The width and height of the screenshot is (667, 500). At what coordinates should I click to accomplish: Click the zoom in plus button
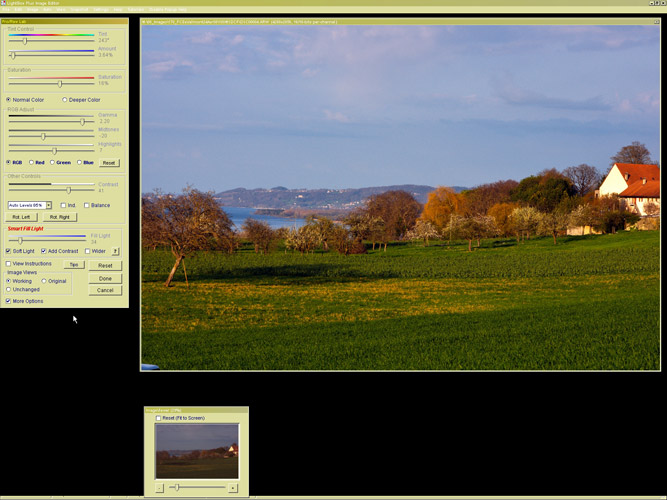pos(233,488)
